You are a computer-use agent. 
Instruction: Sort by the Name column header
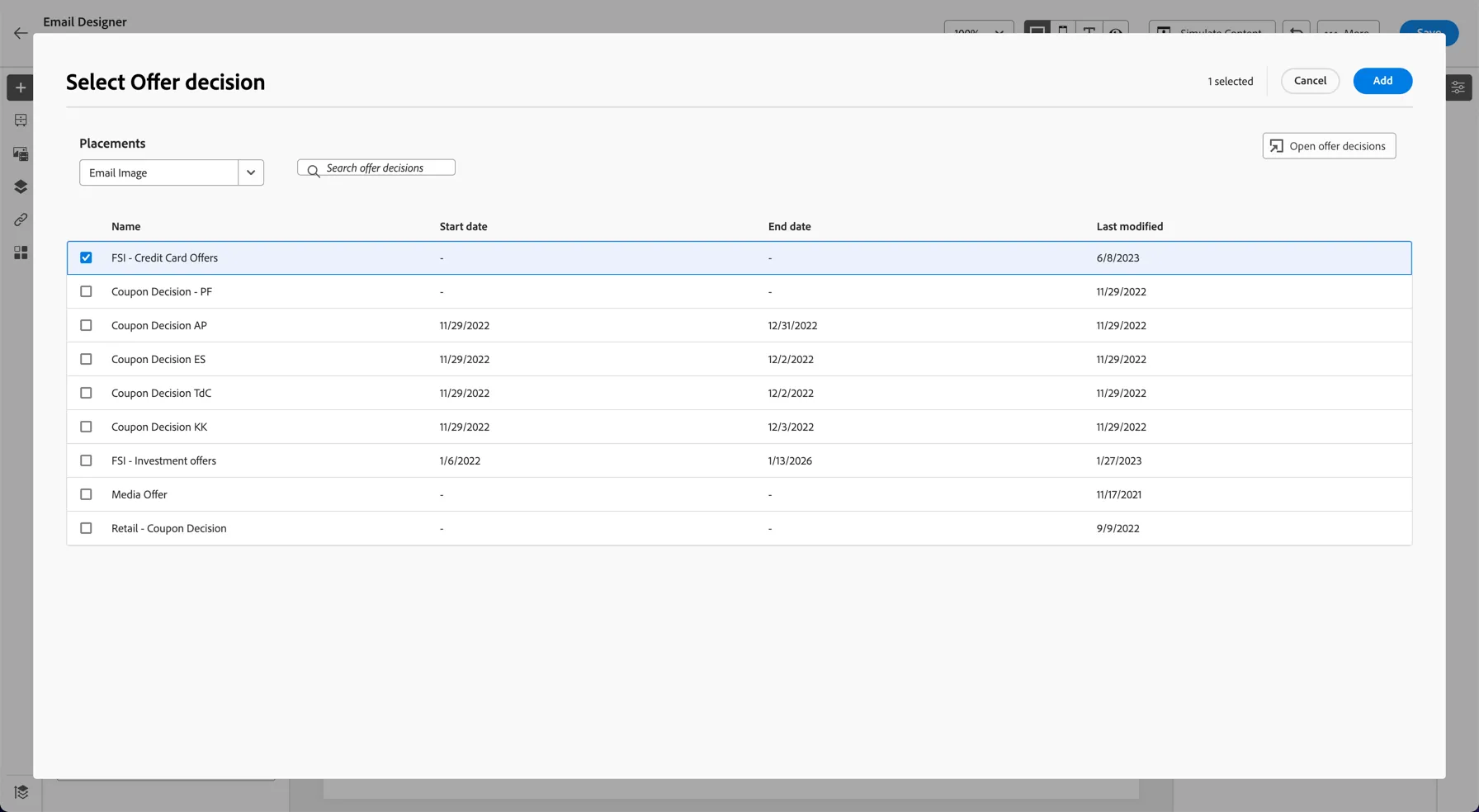pyautogui.click(x=126, y=226)
